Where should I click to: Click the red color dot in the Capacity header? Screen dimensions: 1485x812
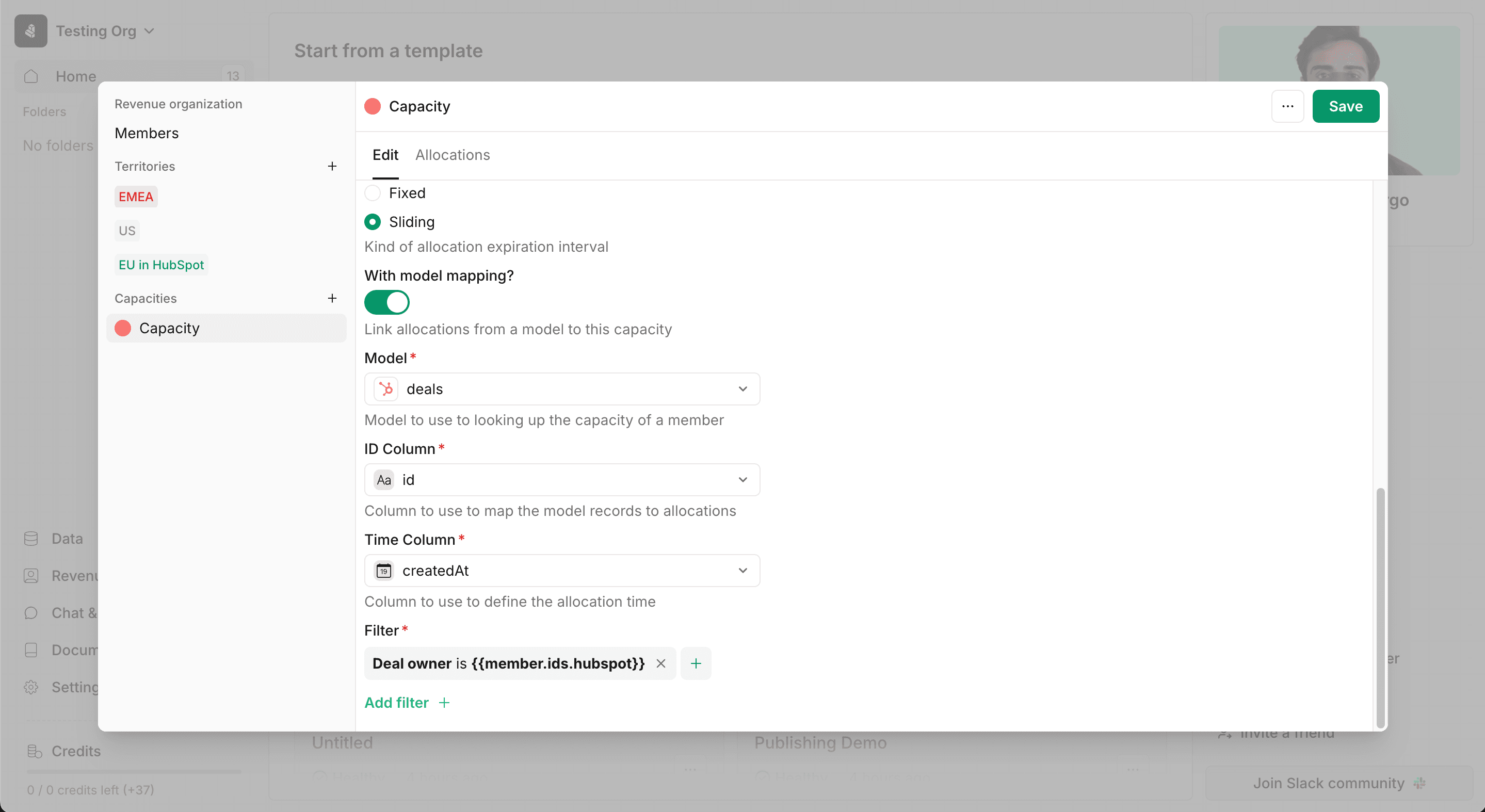373,106
